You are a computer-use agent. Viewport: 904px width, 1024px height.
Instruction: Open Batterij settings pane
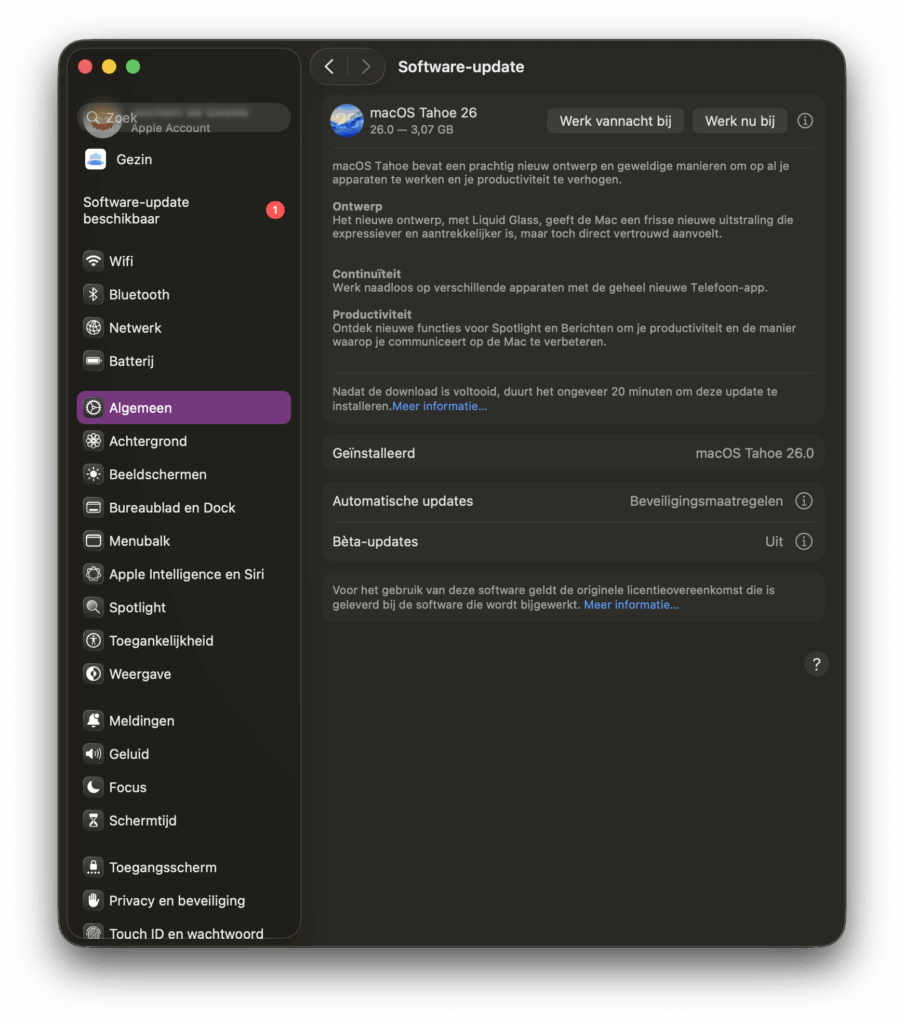(x=184, y=360)
